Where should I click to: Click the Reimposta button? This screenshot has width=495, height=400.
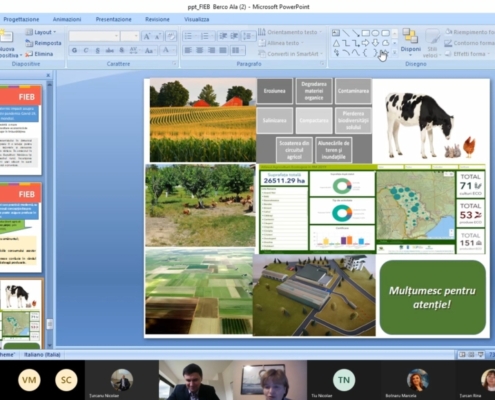click(x=44, y=43)
